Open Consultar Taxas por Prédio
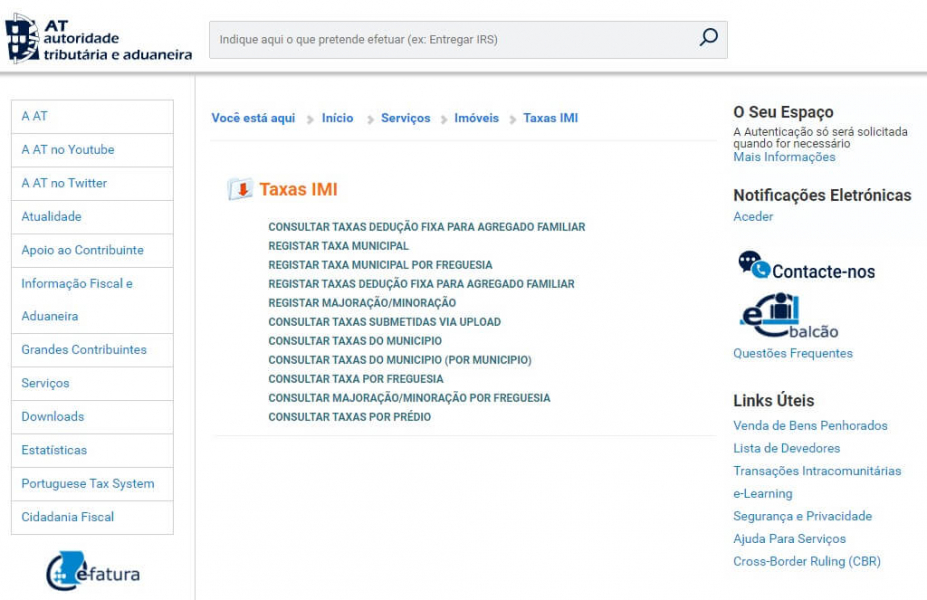Screen dimensions: 927x600 [x=349, y=417]
